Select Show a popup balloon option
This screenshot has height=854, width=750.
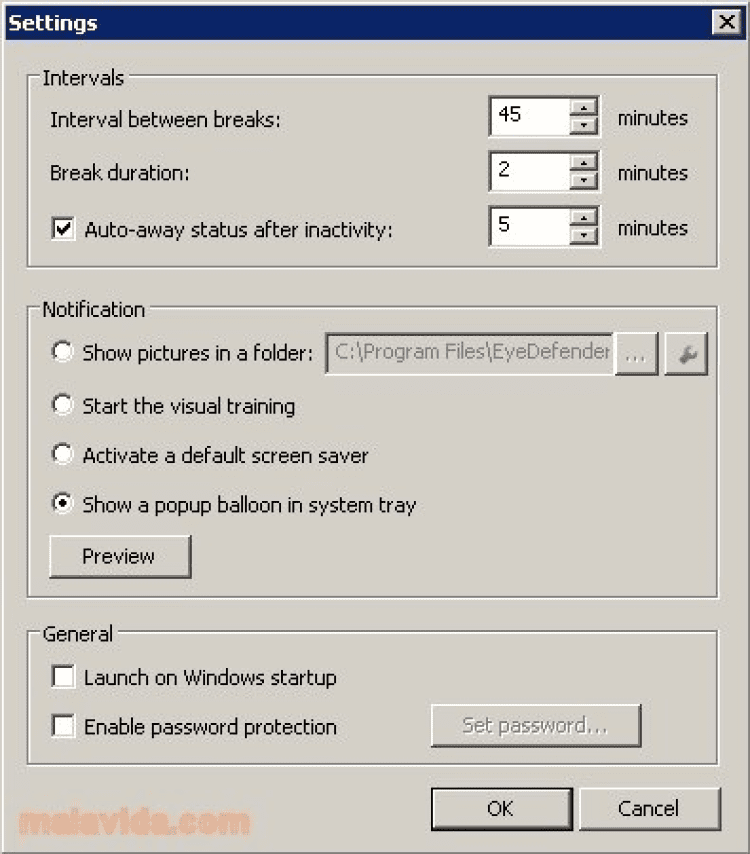[64, 505]
